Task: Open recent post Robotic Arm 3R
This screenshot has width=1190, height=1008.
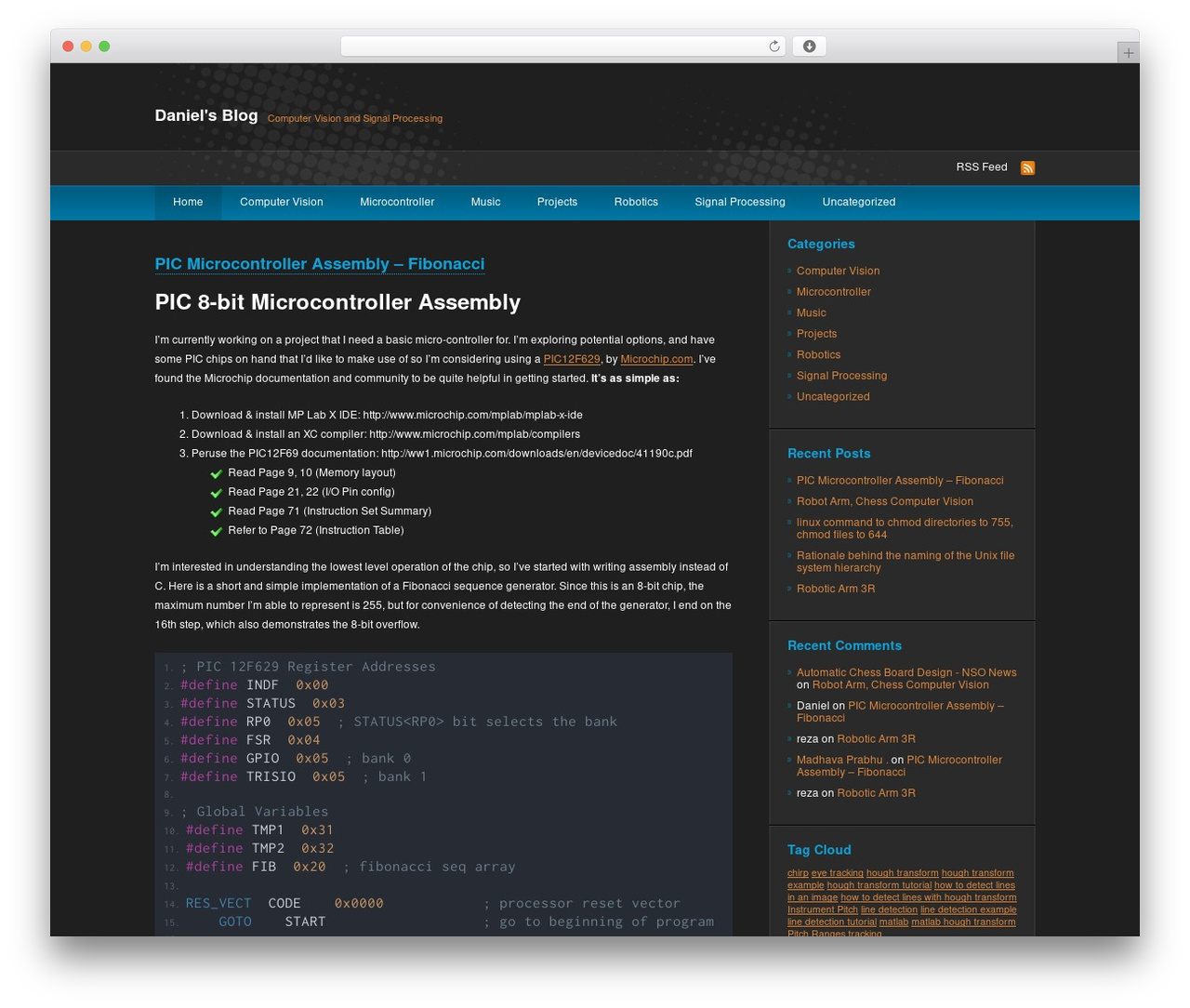Action: point(836,589)
